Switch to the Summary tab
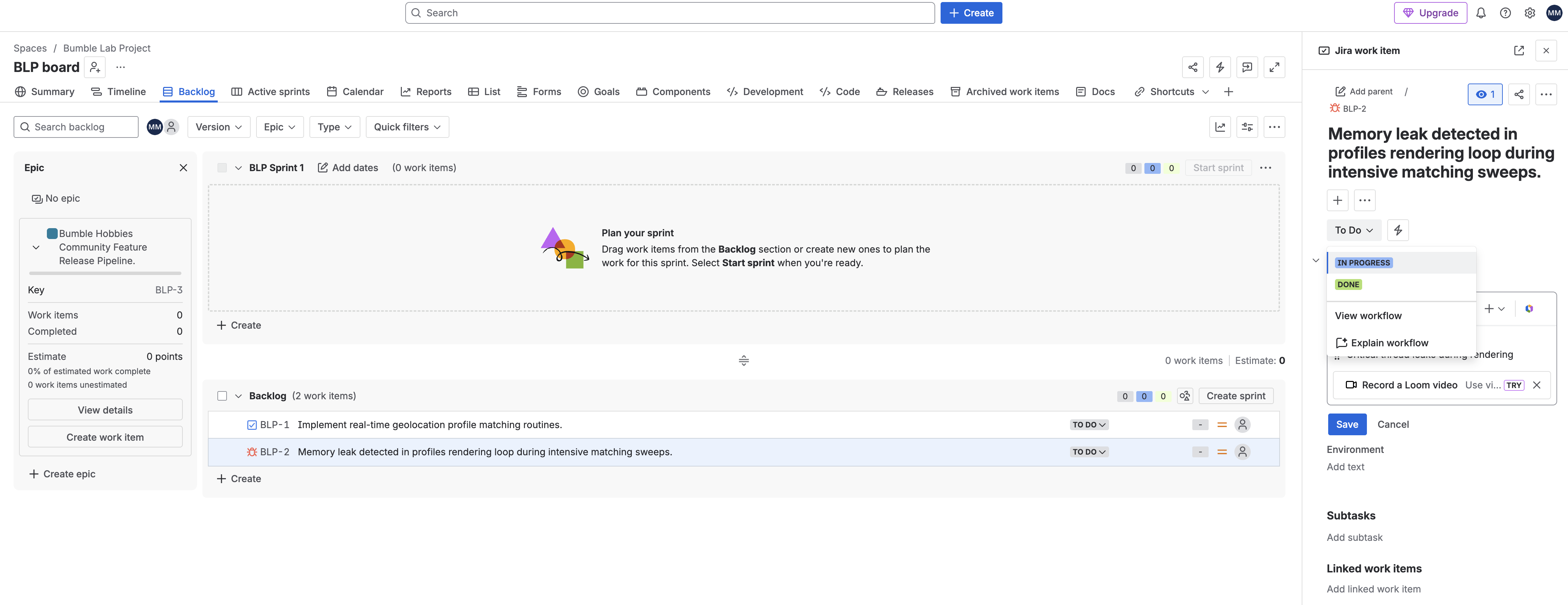The height and width of the screenshot is (605, 1568). [44, 92]
